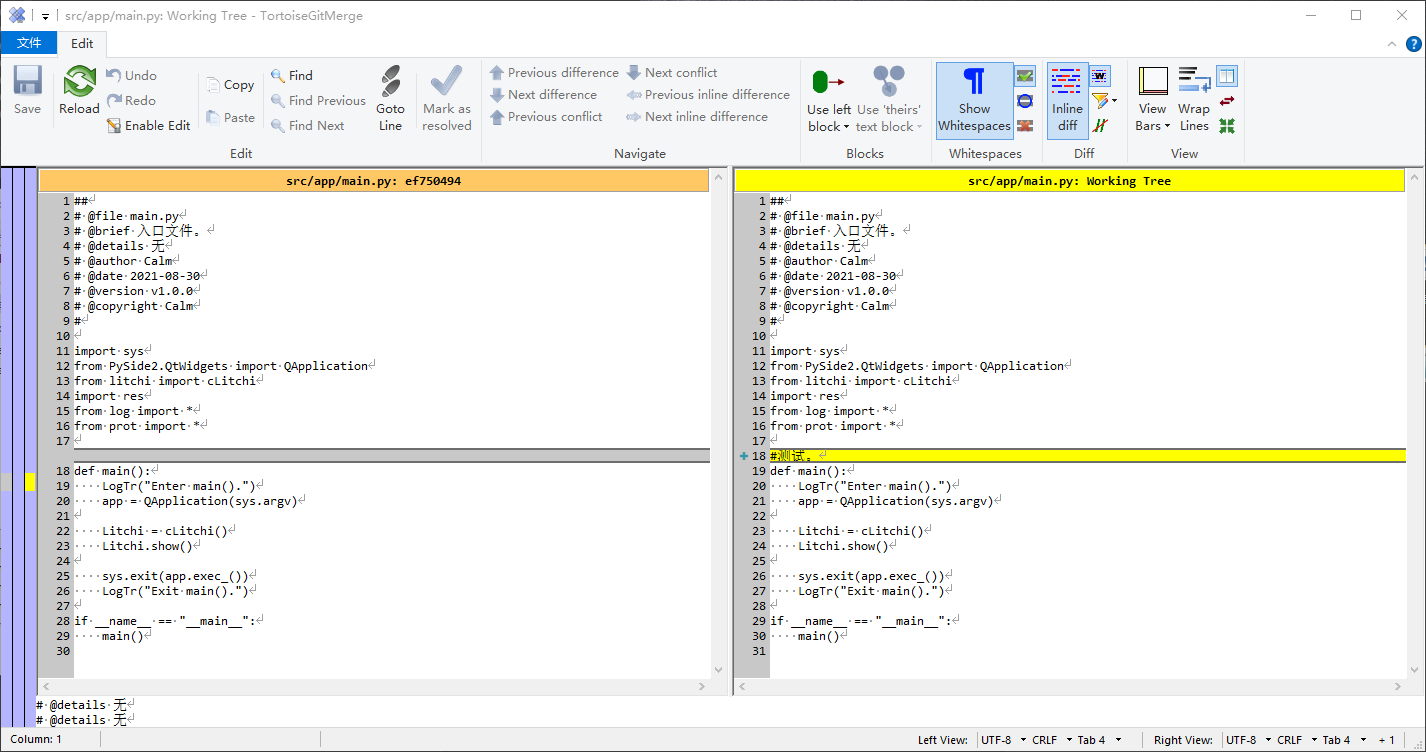Image resolution: width=1426 pixels, height=752 pixels.
Task: Click 'def main():' on left pane line 18
Action: (112, 471)
